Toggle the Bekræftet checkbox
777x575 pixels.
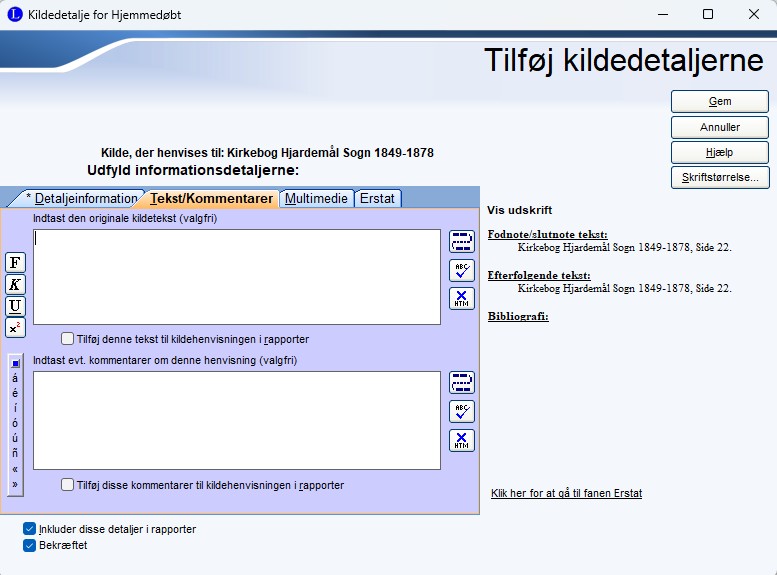click(29, 545)
